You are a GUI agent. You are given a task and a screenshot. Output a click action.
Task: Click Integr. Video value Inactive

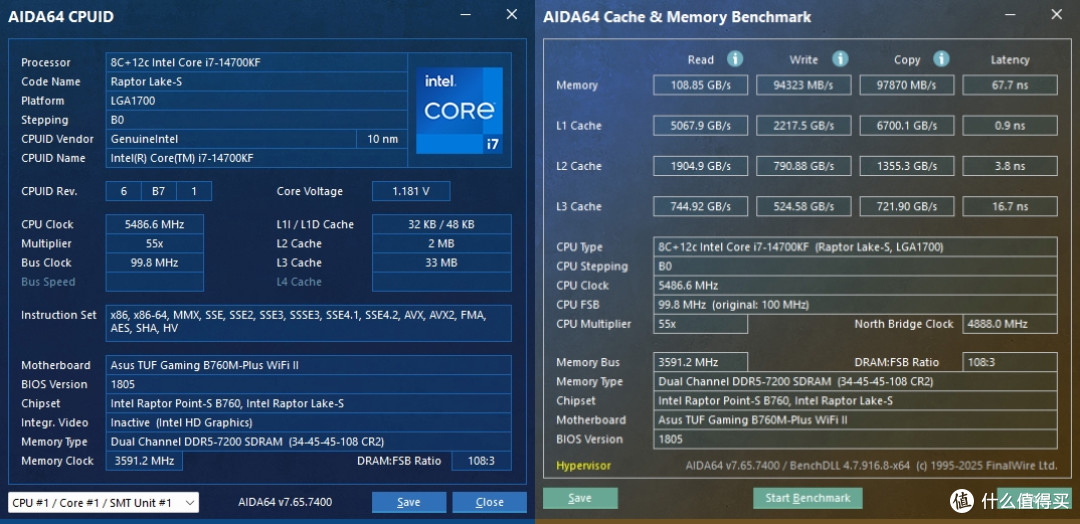308,422
